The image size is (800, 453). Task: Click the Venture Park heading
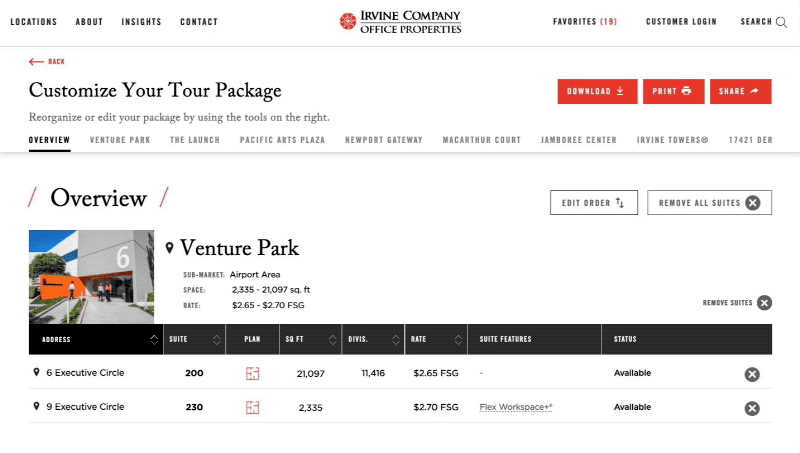pyautogui.click(x=239, y=248)
